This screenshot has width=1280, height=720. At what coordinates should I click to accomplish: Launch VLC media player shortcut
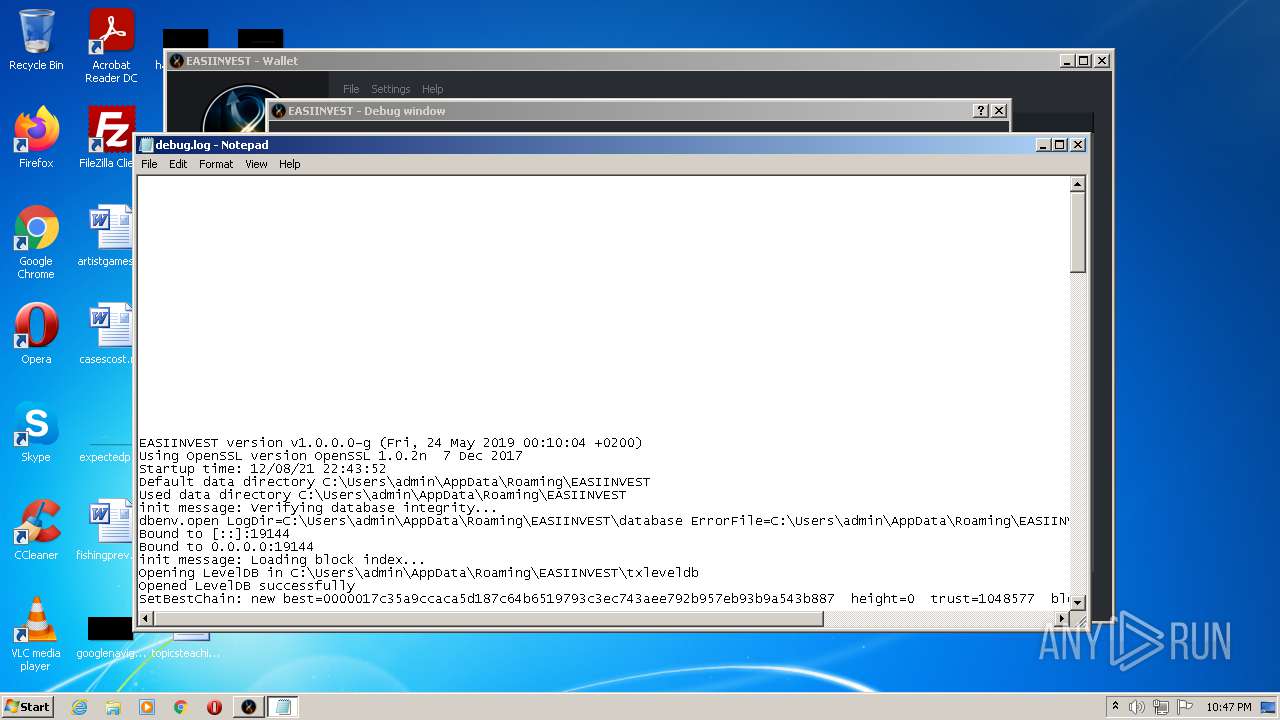(36, 634)
